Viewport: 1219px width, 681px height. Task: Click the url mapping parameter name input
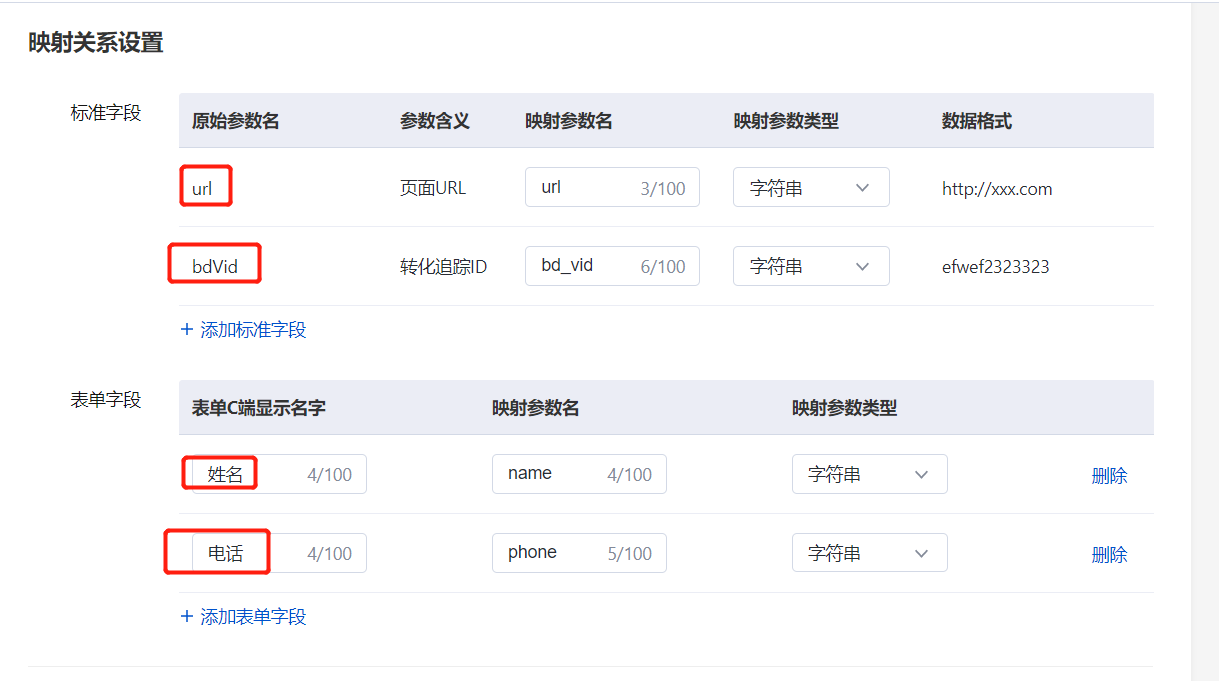(585, 188)
